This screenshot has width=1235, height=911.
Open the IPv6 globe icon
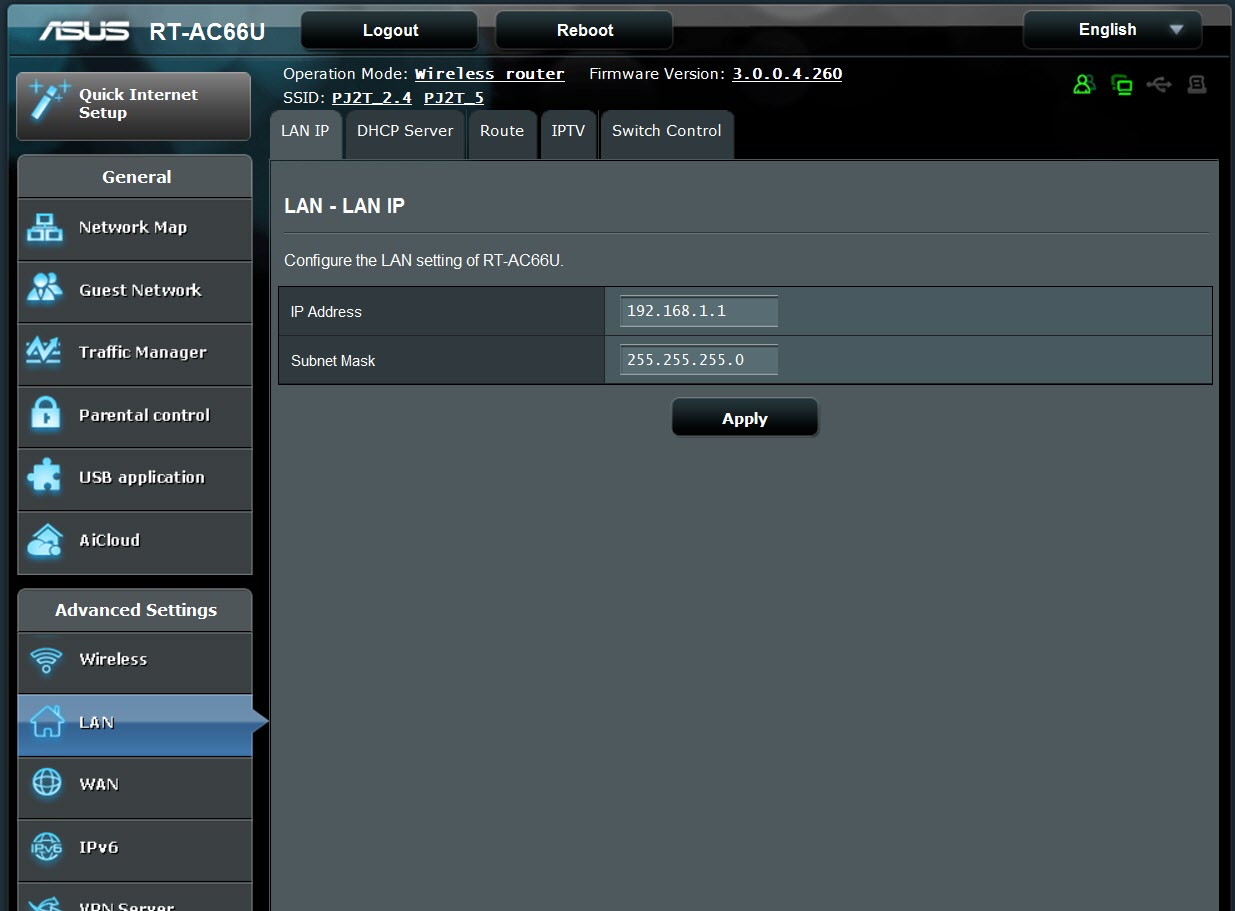pyautogui.click(x=47, y=847)
